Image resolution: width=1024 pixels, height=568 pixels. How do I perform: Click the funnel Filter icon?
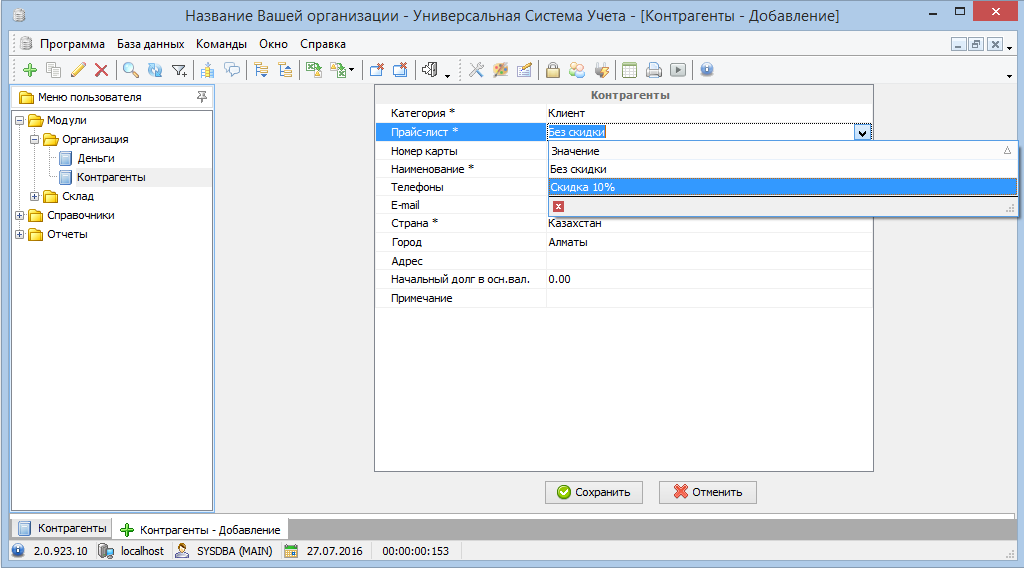[x=179, y=70]
